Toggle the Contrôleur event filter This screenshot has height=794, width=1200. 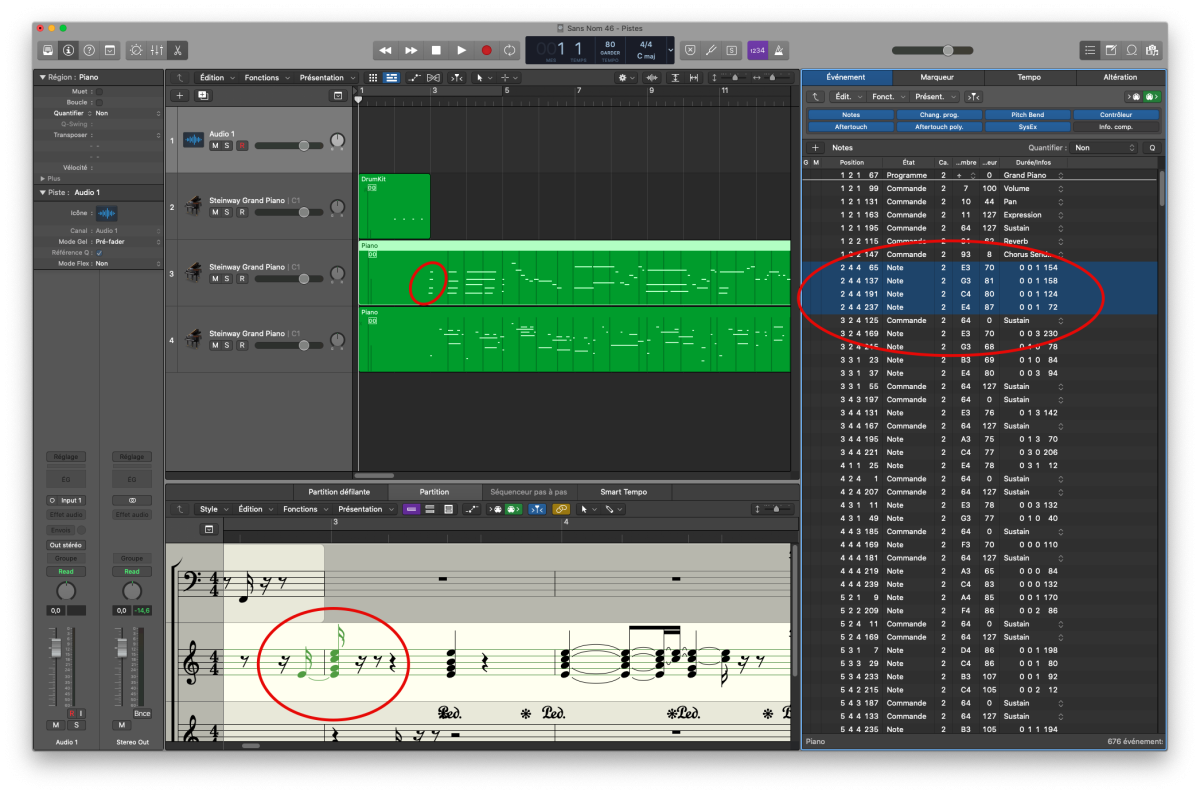(x=1116, y=115)
